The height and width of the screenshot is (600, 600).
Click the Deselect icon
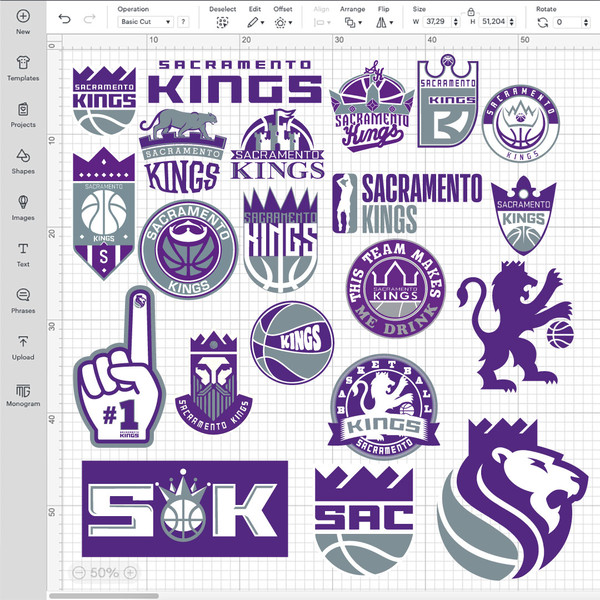[x=222, y=23]
